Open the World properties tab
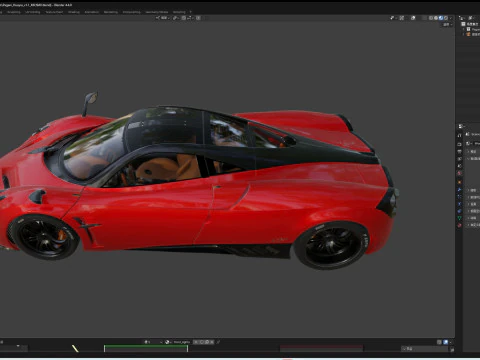 pos(460,173)
